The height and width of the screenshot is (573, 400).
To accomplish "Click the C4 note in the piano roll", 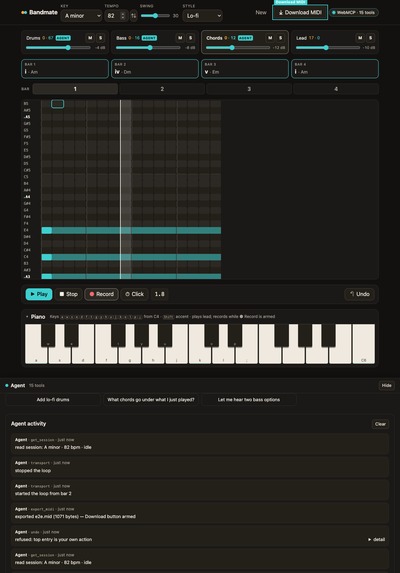I will click(131, 257).
